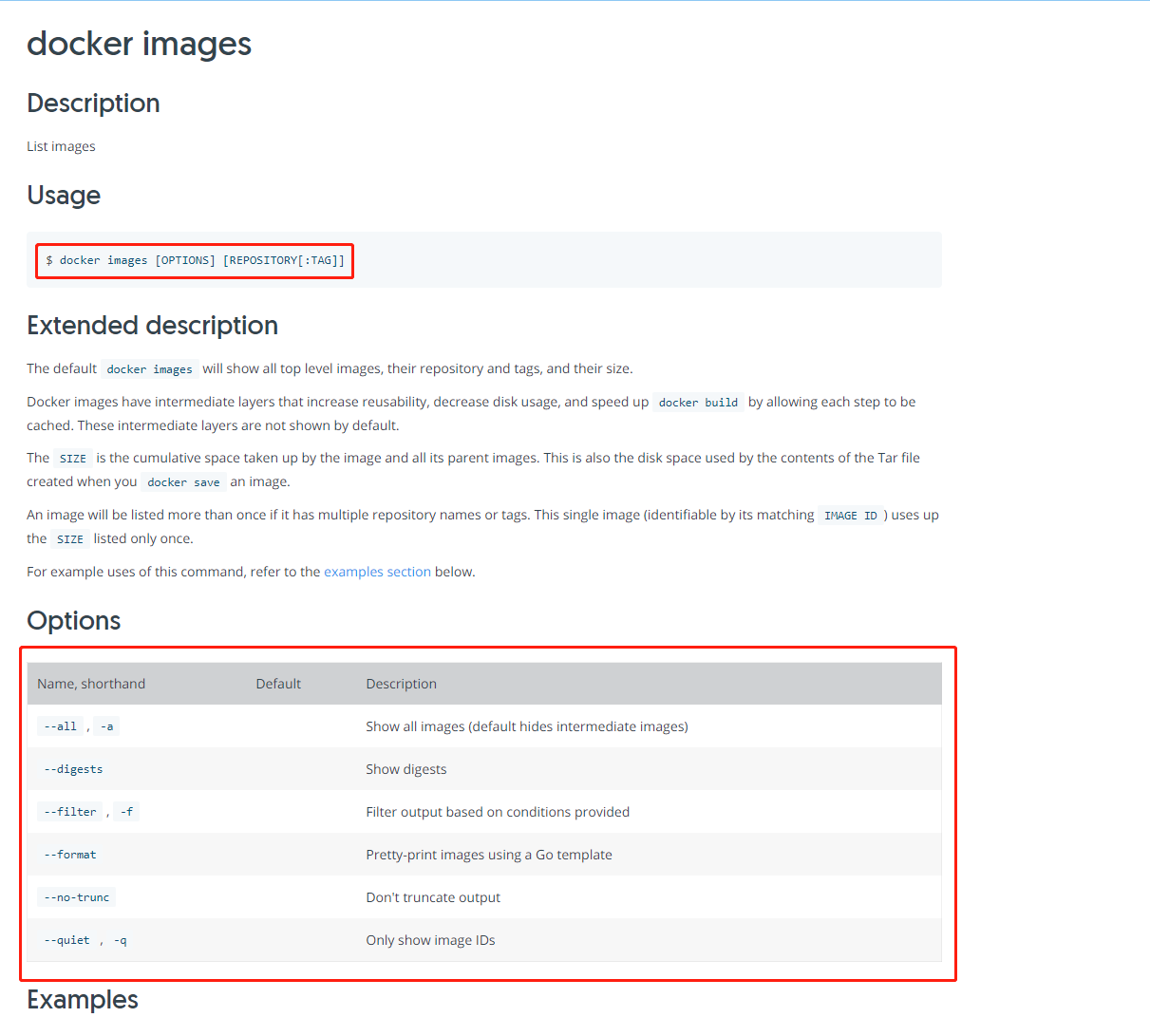
Task: Click the Default column header
Action: point(278,684)
